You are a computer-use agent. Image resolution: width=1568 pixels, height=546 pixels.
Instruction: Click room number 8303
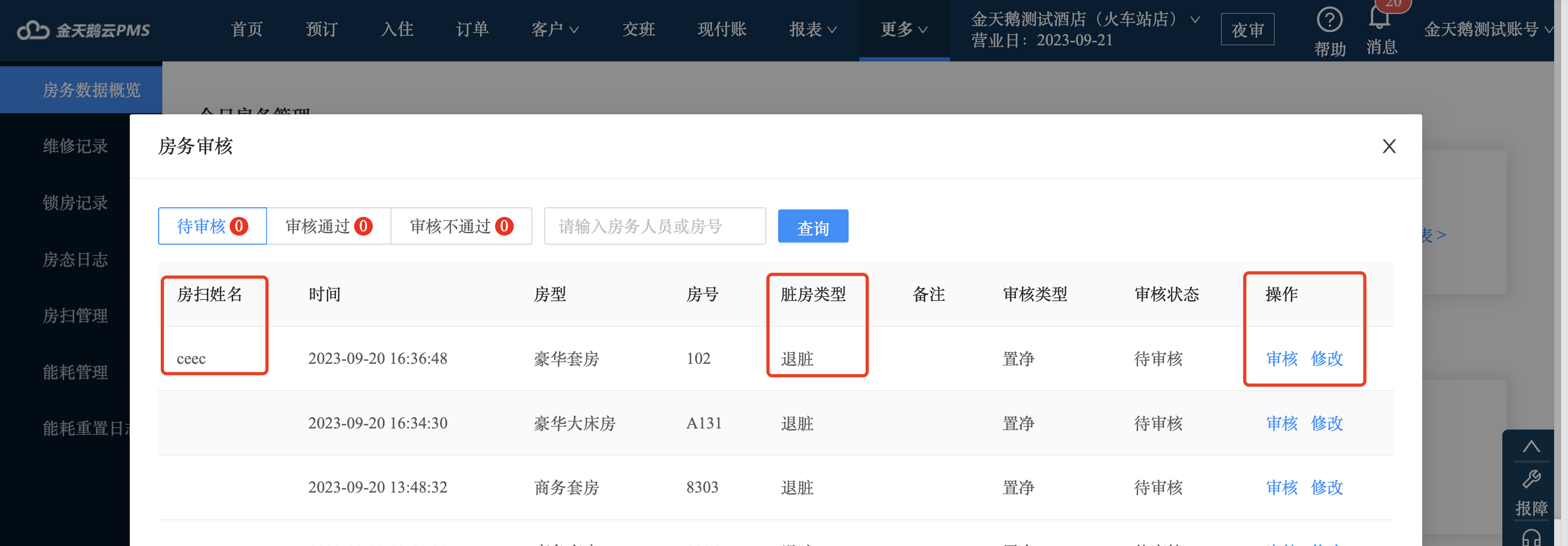point(702,487)
